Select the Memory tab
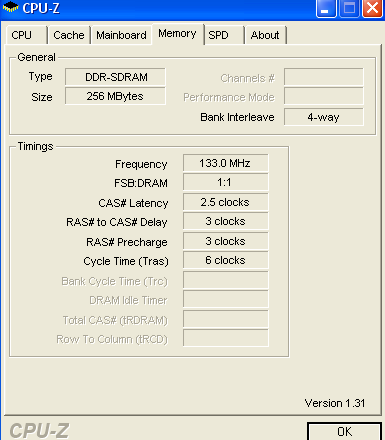 (x=178, y=34)
